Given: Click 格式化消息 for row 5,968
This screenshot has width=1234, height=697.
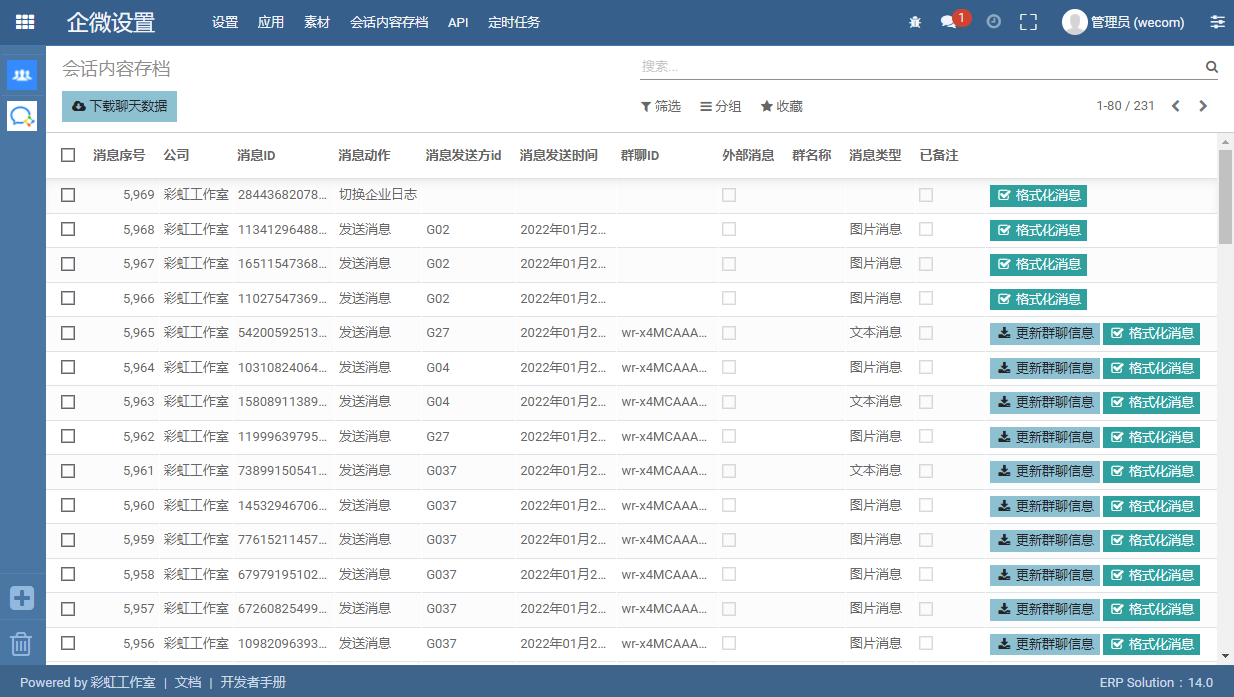Looking at the screenshot, I should point(1038,230).
